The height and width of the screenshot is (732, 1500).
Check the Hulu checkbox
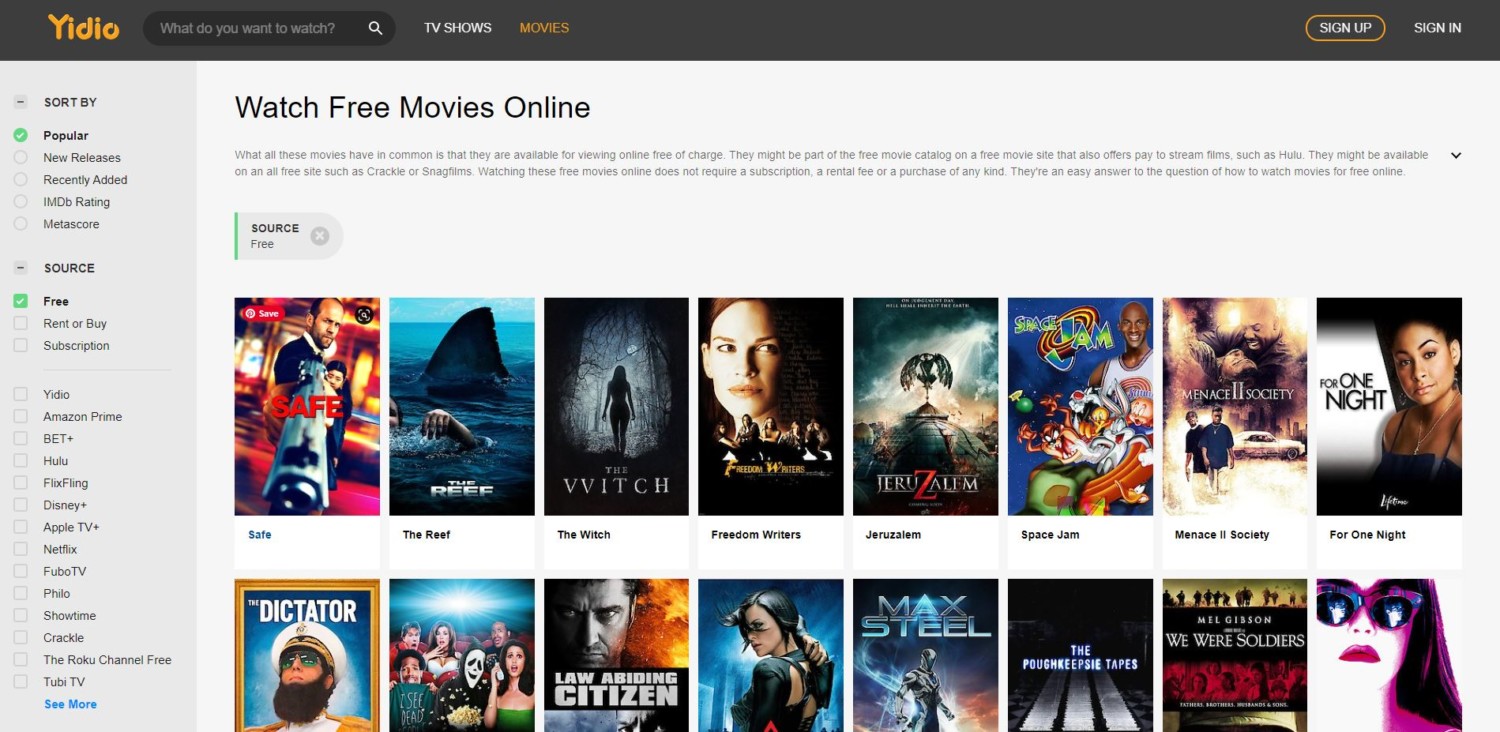click(20, 461)
